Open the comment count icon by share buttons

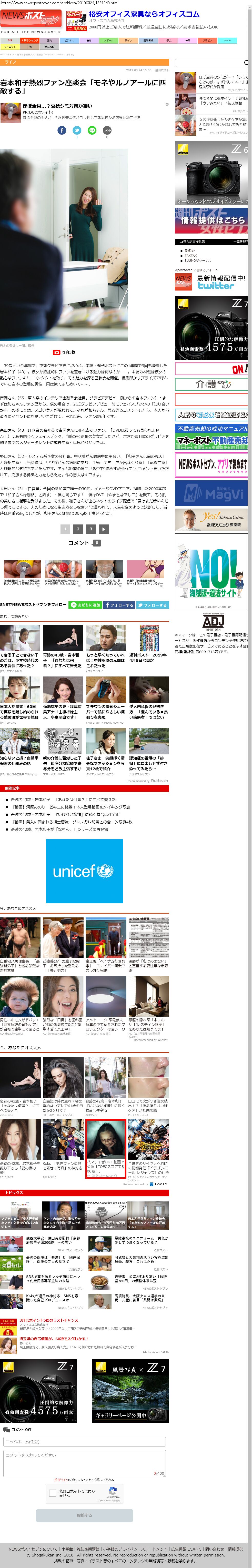pos(107,130)
